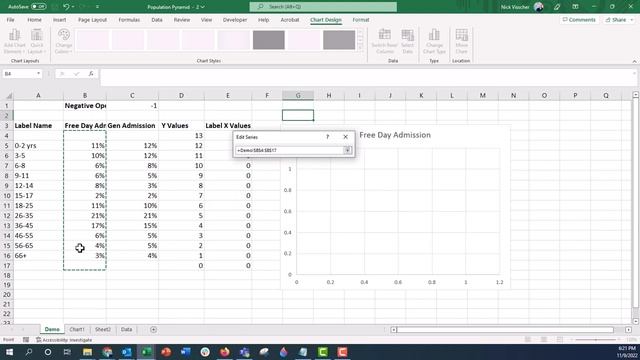Screen dimensions: 640x360
Task: Open the Customize Quick Access Toolbar dropdown
Action: point(98,7)
